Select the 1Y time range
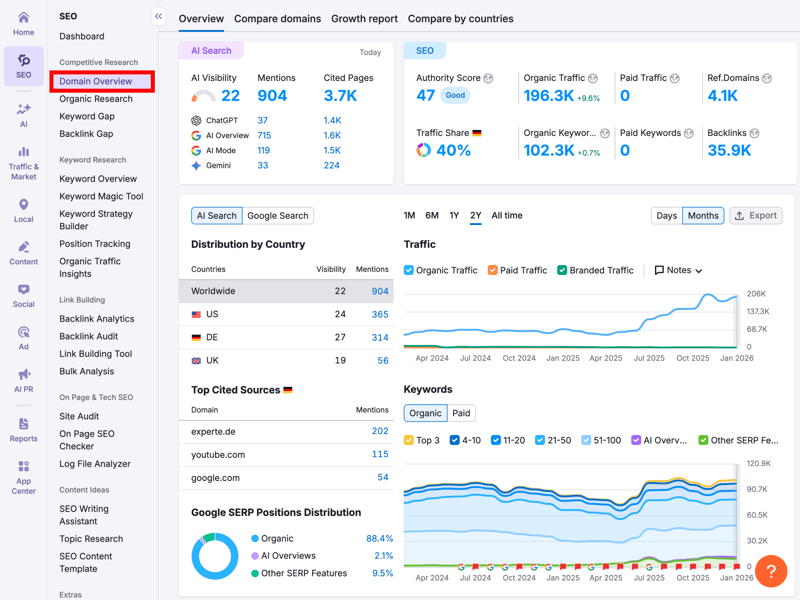The width and height of the screenshot is (800, 600). tap(454, 216)
